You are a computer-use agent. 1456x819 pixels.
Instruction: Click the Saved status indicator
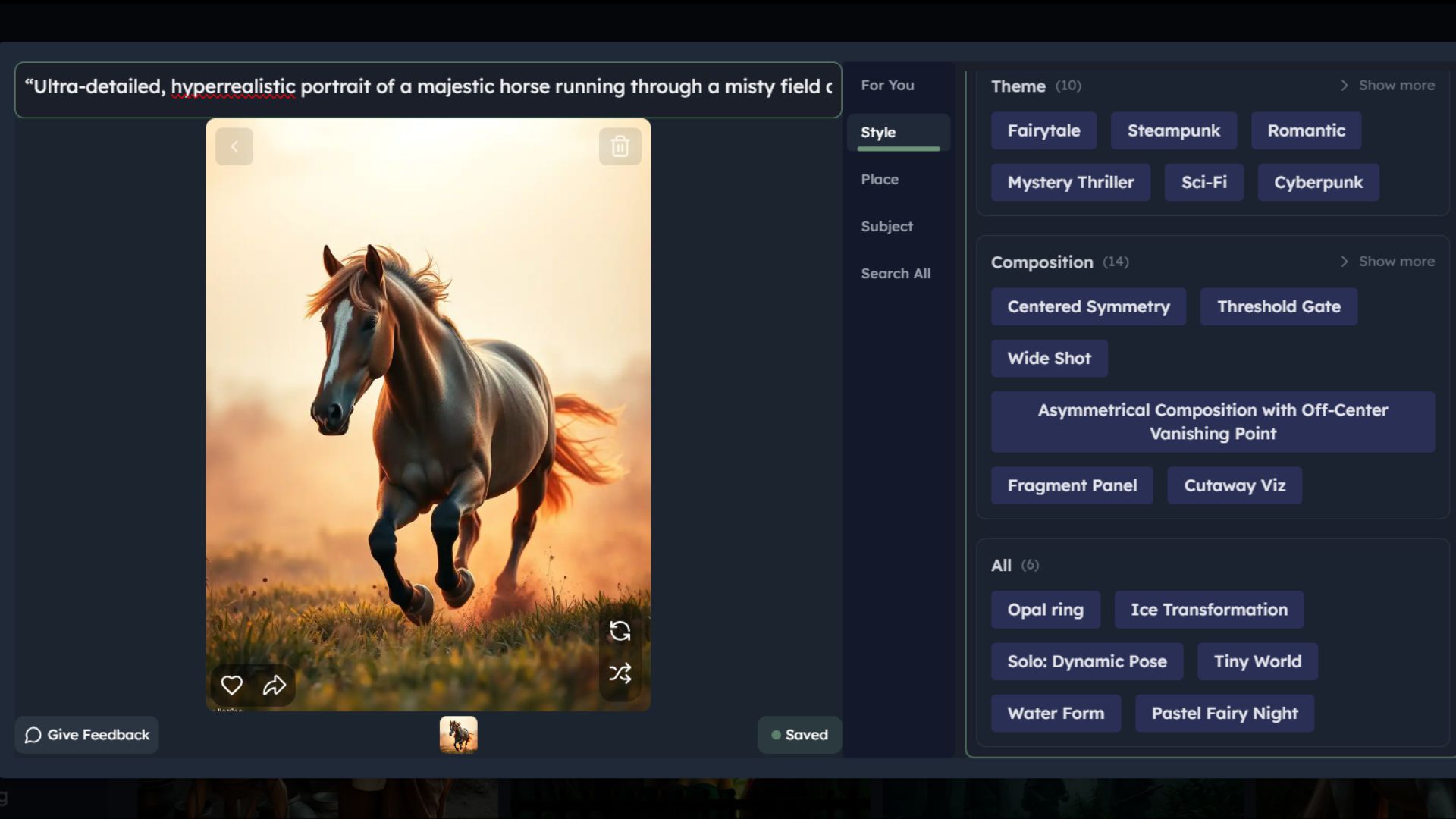click(x=799, y=735)
